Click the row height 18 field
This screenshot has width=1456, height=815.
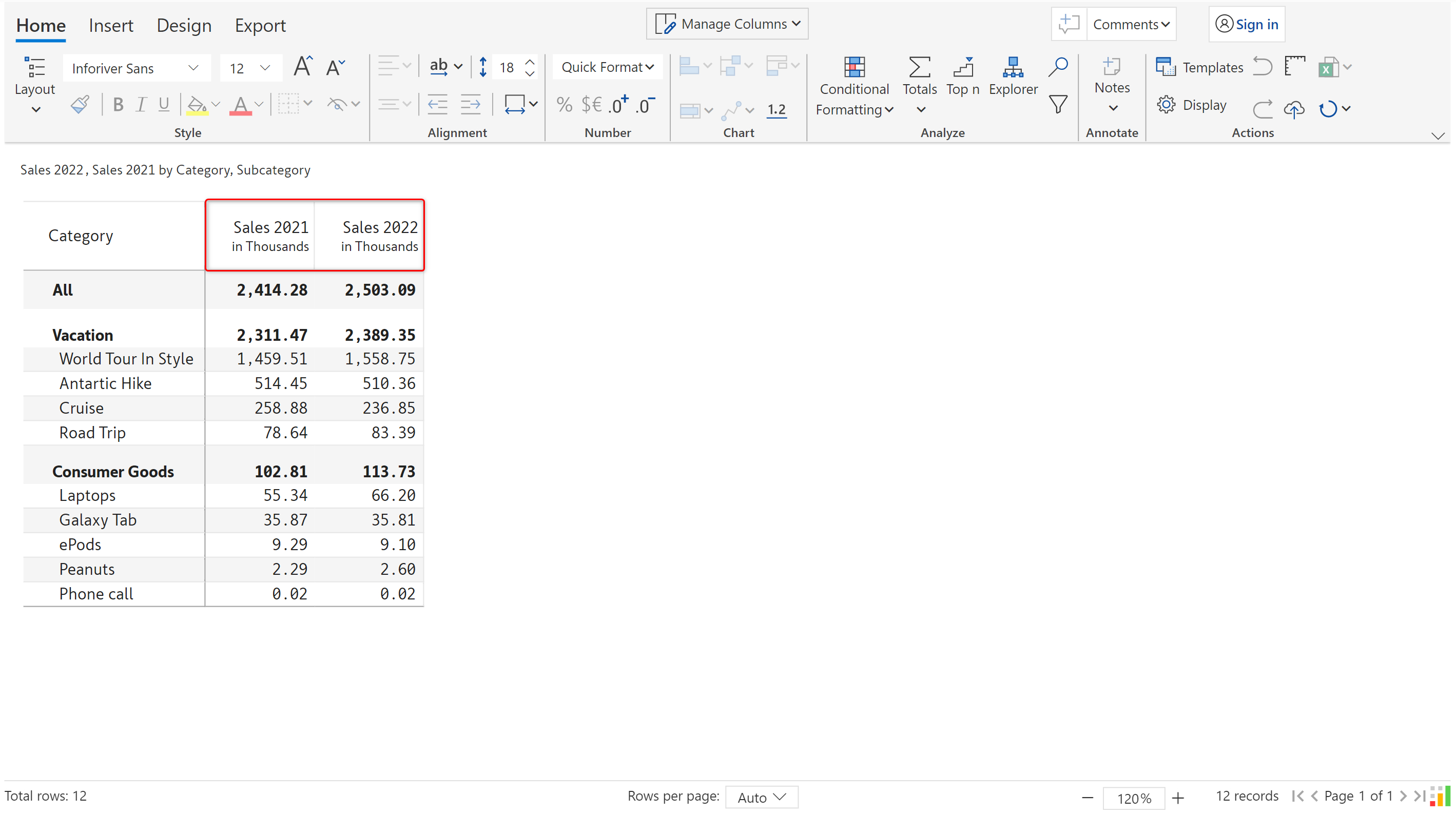507,68
